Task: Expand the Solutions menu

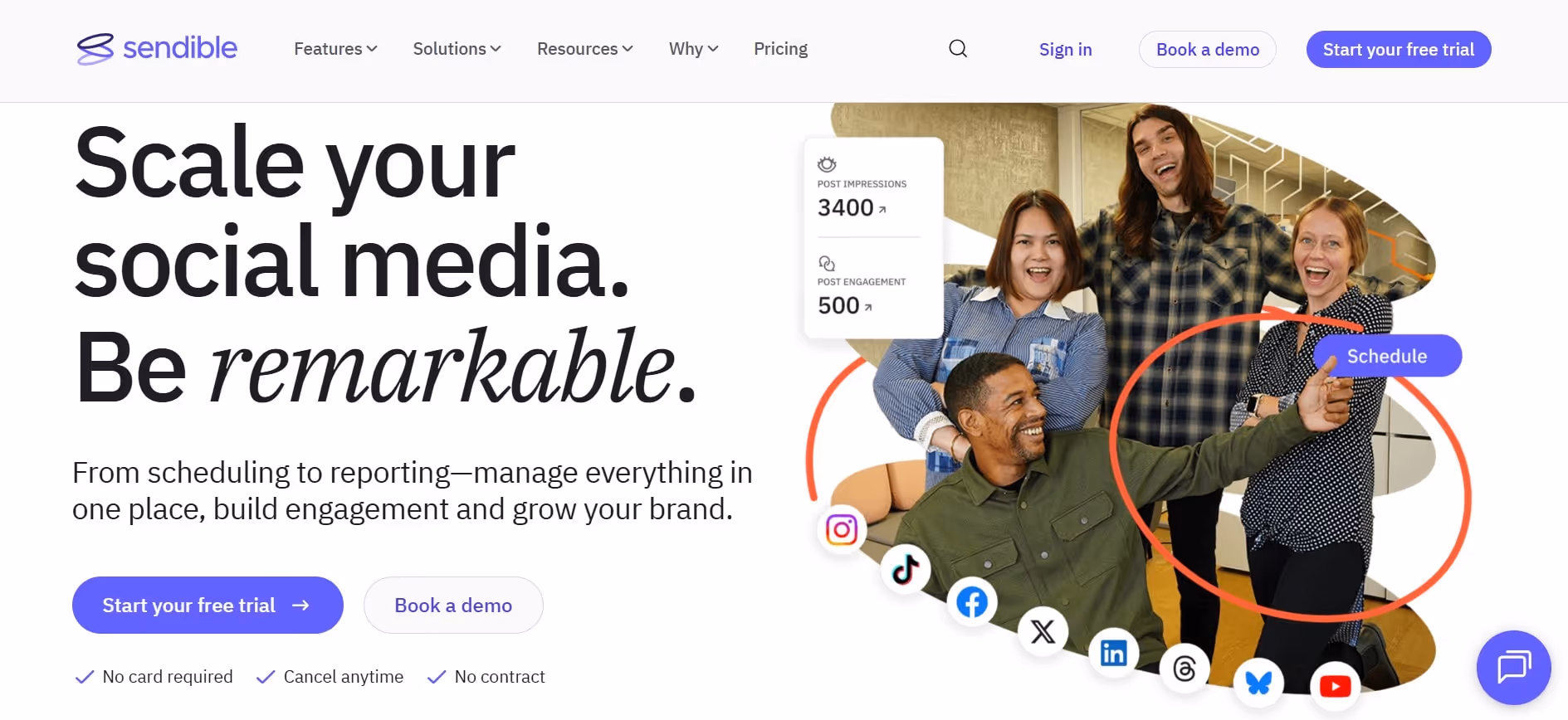Action: click(457, 49)
